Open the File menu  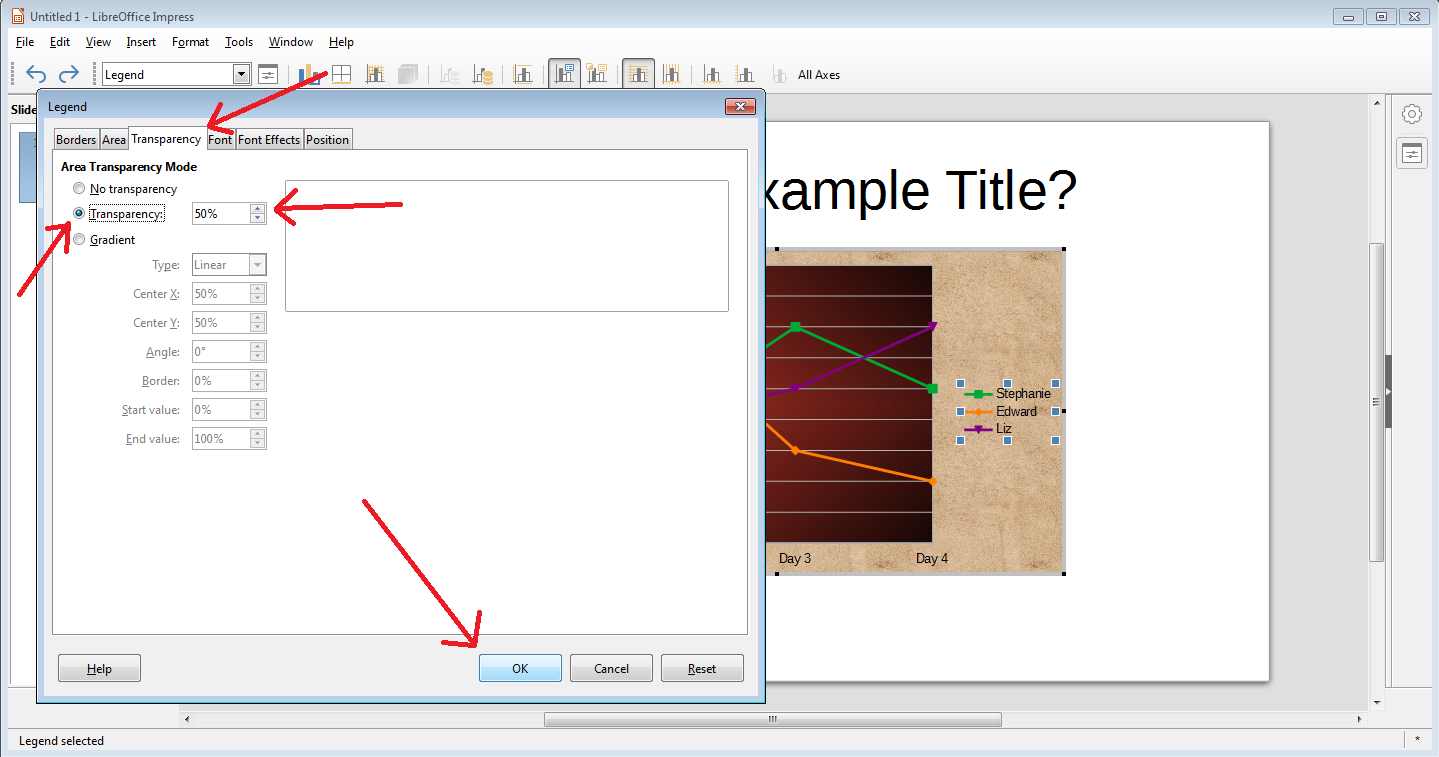coord(25,42)
